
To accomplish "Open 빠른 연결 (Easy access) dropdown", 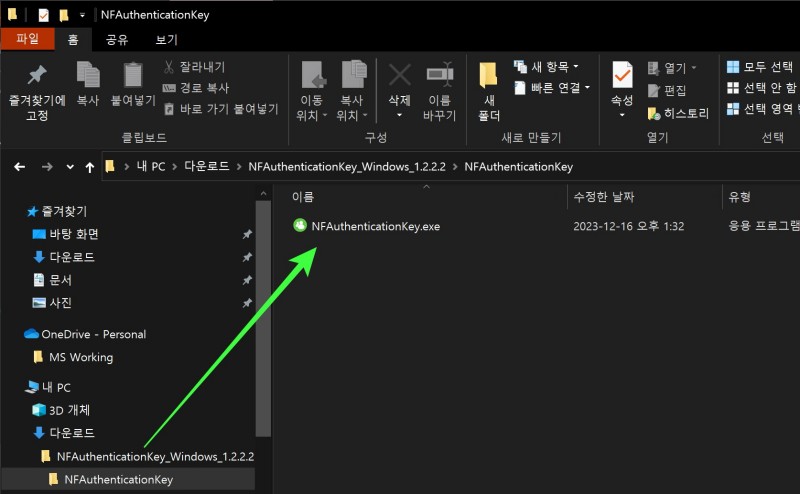I will [552, 88].
